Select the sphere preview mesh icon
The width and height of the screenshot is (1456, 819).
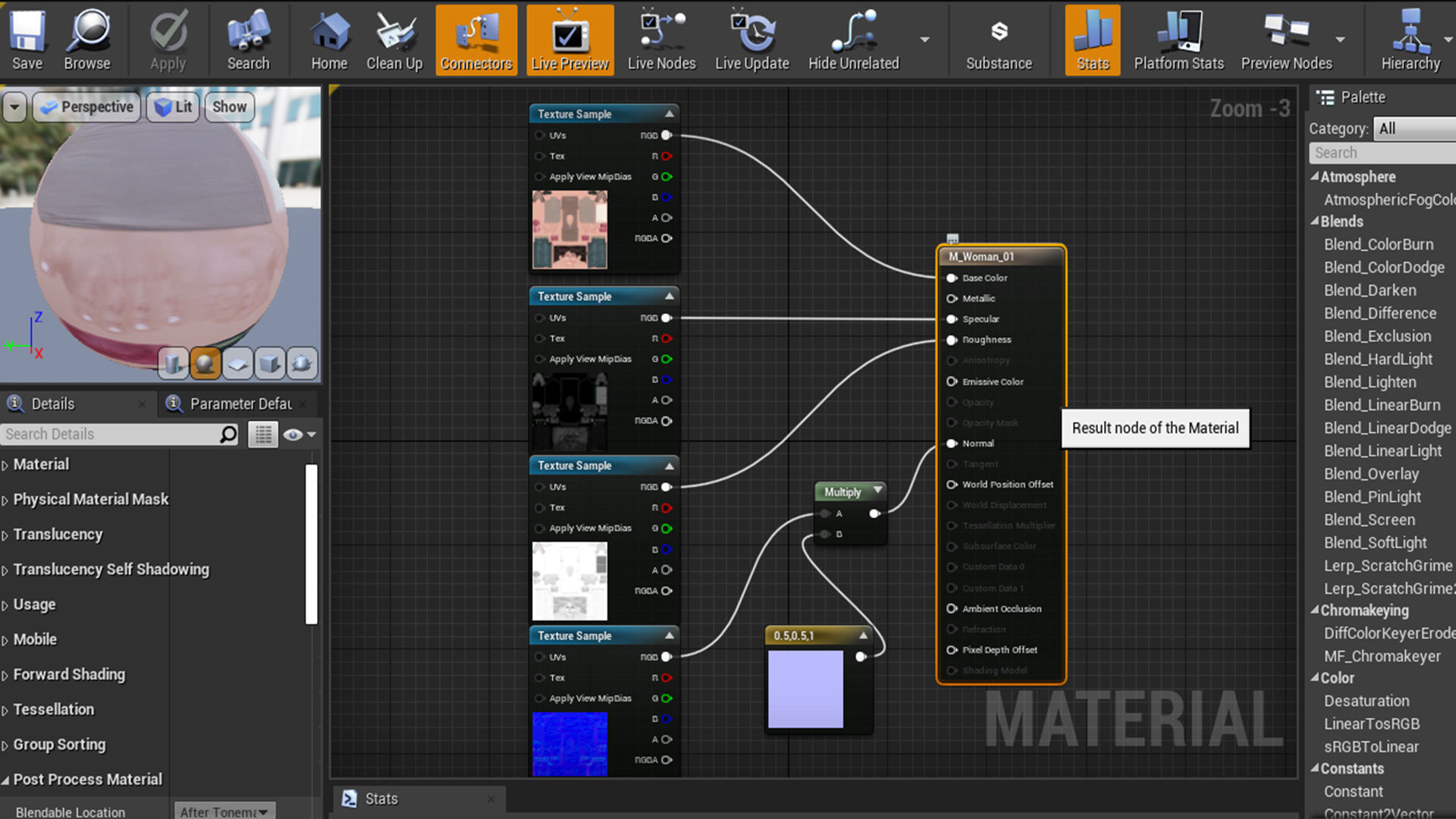coord(205,364)
